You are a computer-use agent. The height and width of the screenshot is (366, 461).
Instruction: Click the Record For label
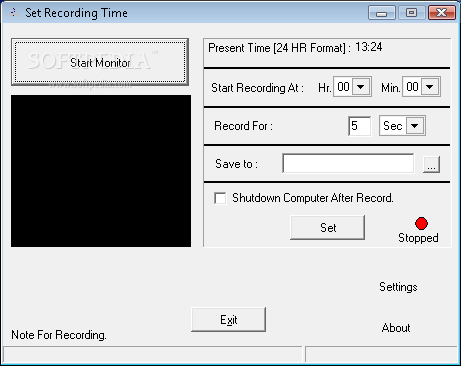[243, 126]
